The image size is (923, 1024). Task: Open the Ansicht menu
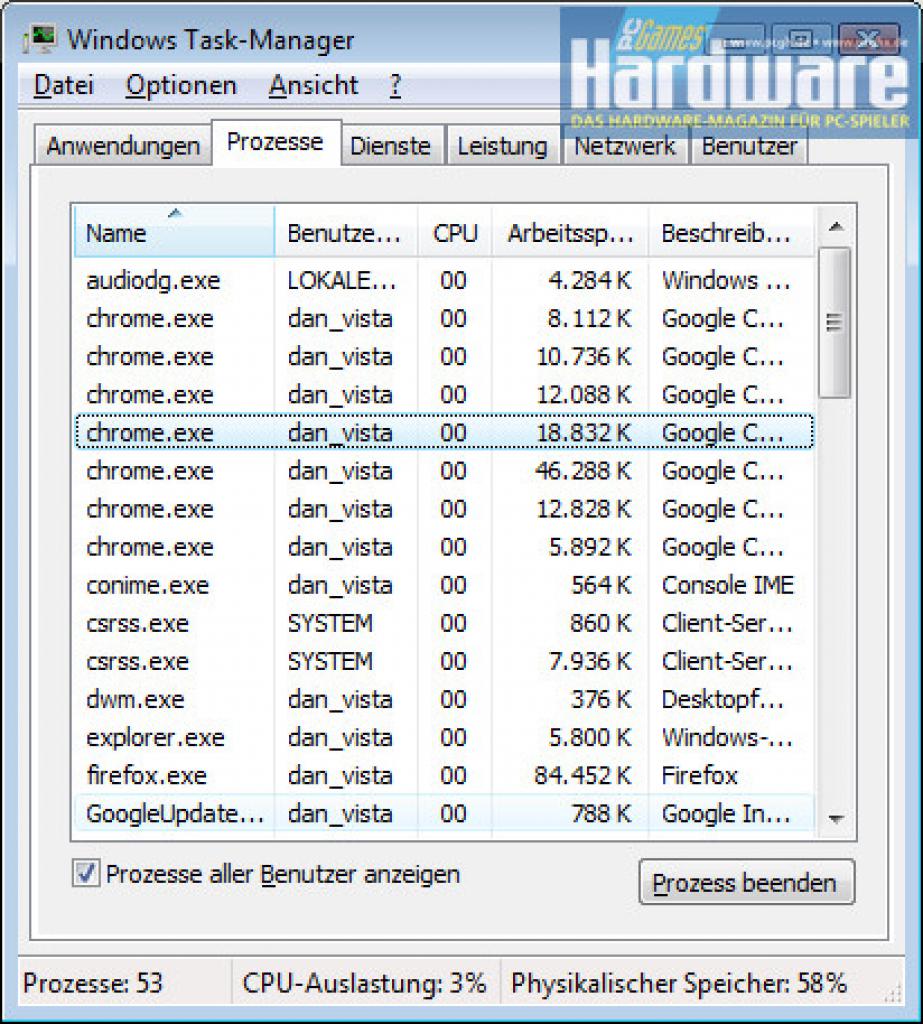point(314,86)
